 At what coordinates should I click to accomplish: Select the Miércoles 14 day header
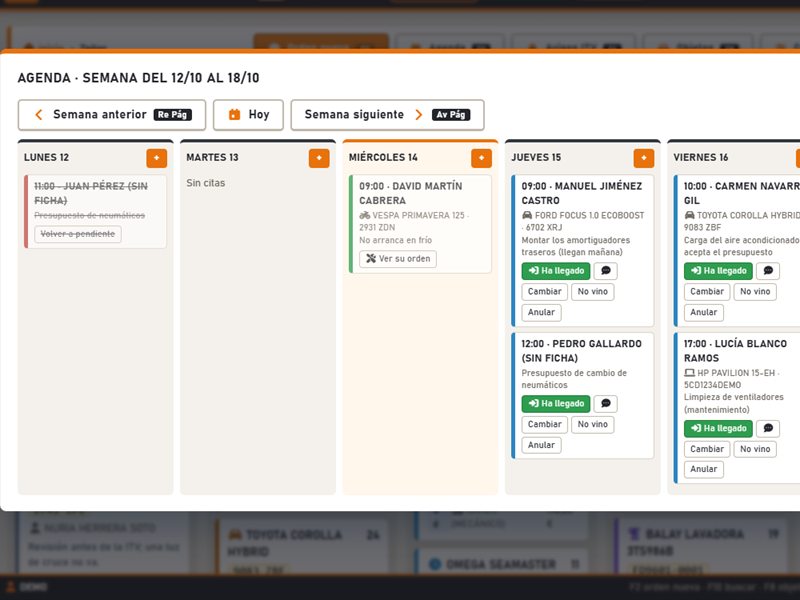[383, 158]
